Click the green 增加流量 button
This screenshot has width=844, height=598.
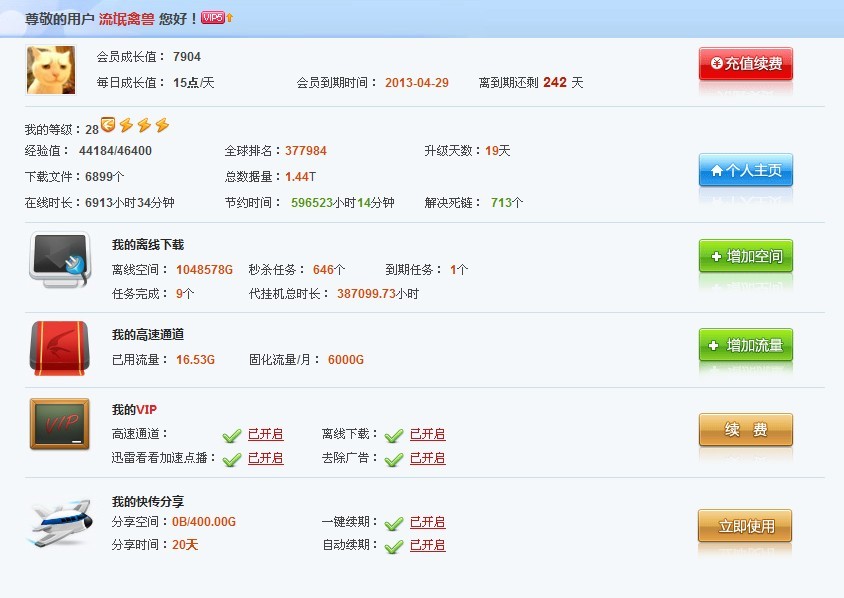pos(745,344)
